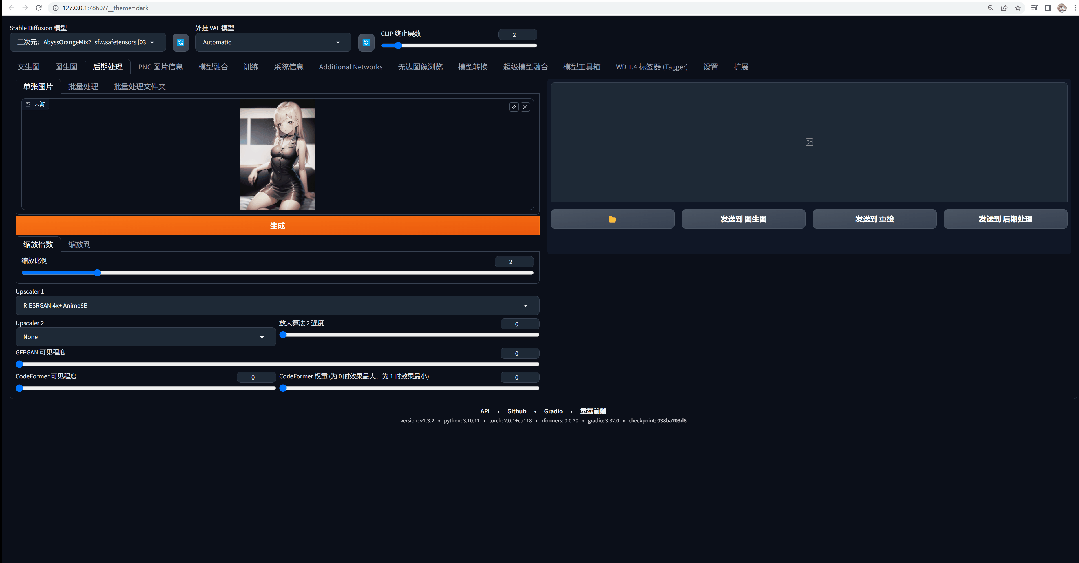
Task: Adjust the CodeFormer visibility slider
Action: (x=145, y=388)
